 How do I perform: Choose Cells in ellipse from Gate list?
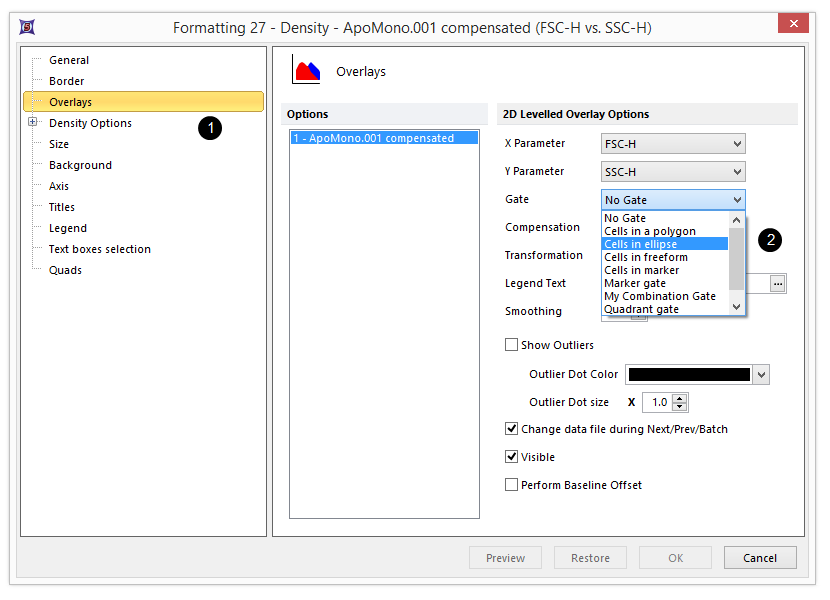640,244
